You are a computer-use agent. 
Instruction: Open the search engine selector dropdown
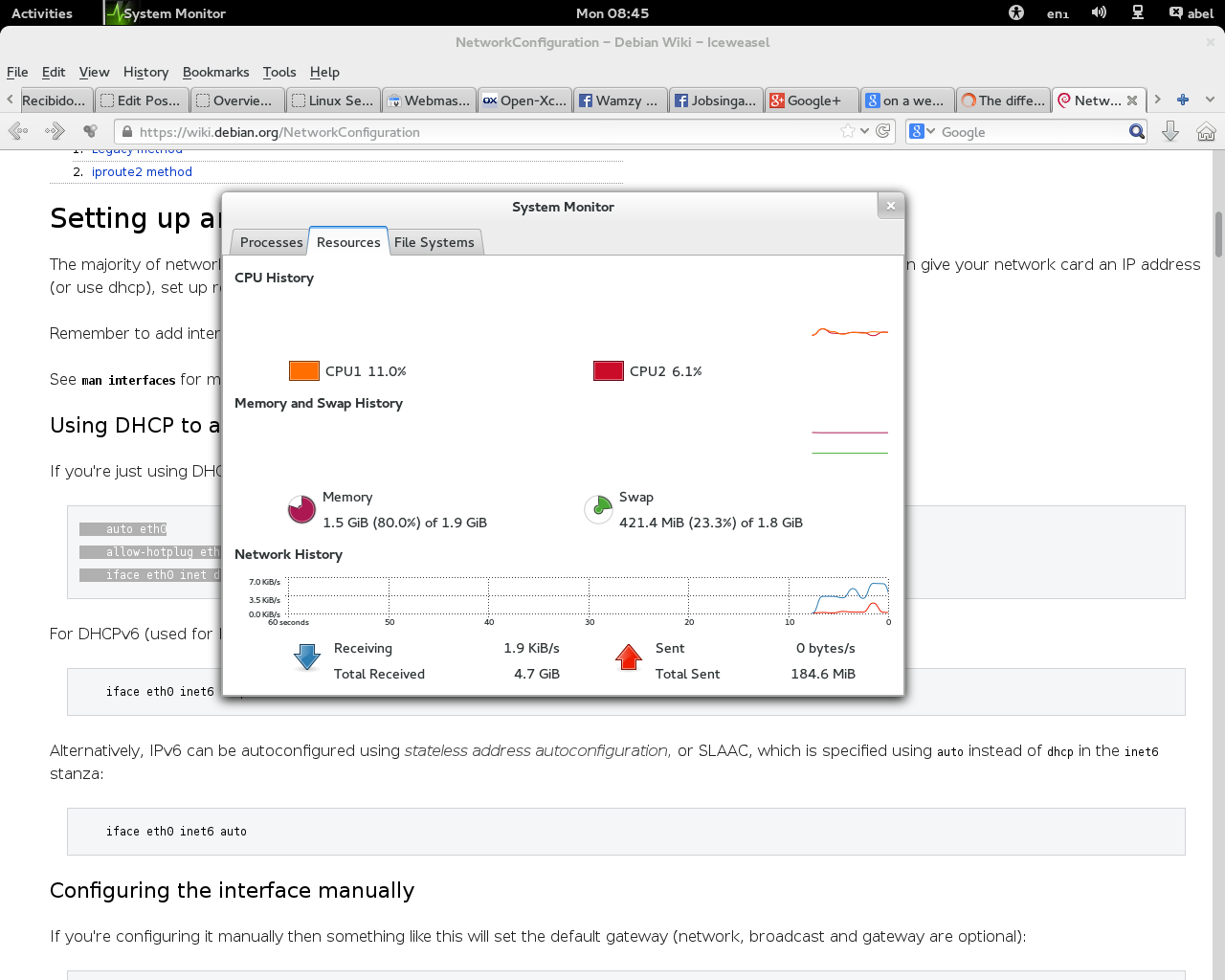[x=922, y=131]
